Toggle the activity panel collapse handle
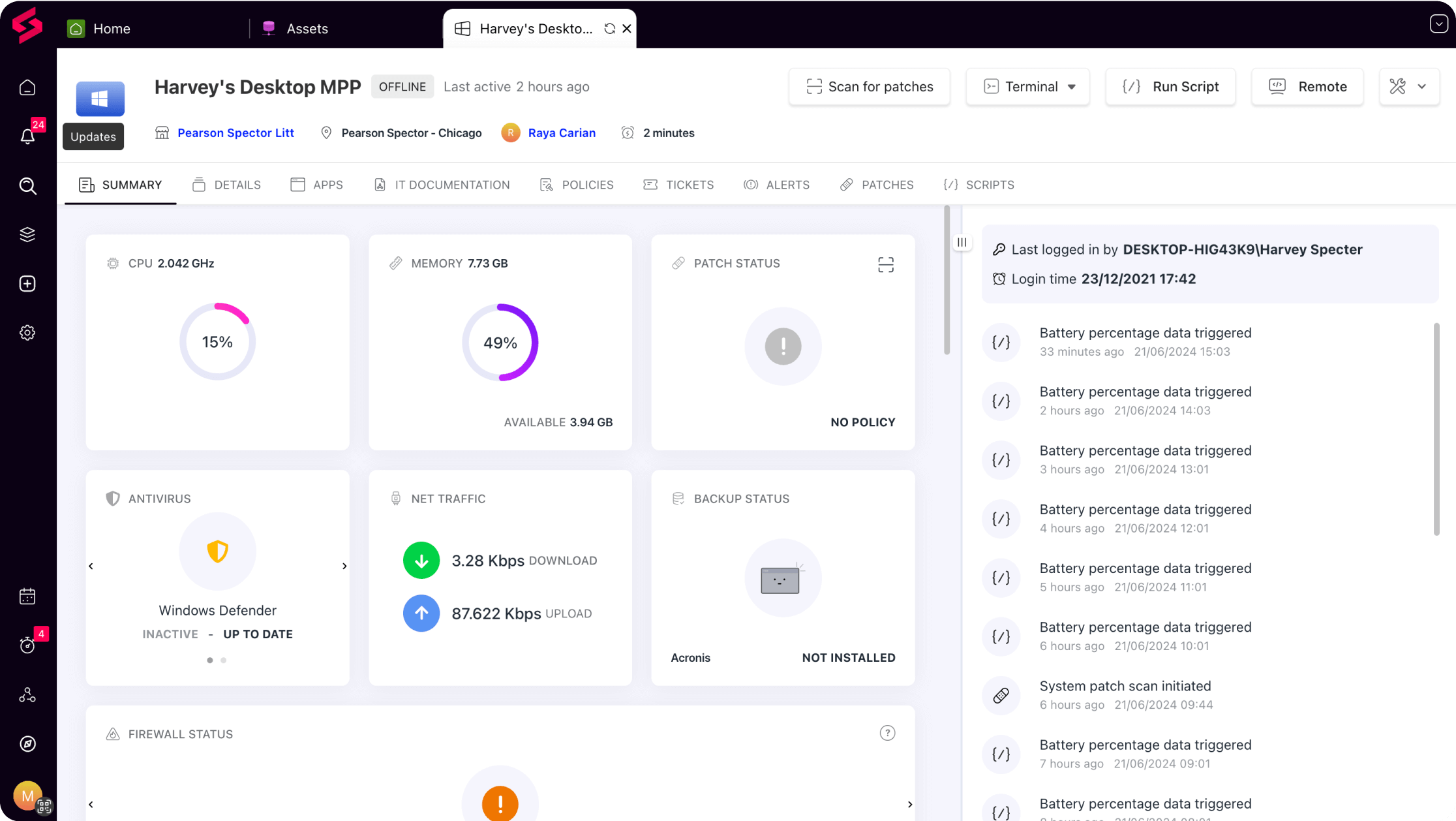The width and height of the screenshot is (1456, 821). 962,242
